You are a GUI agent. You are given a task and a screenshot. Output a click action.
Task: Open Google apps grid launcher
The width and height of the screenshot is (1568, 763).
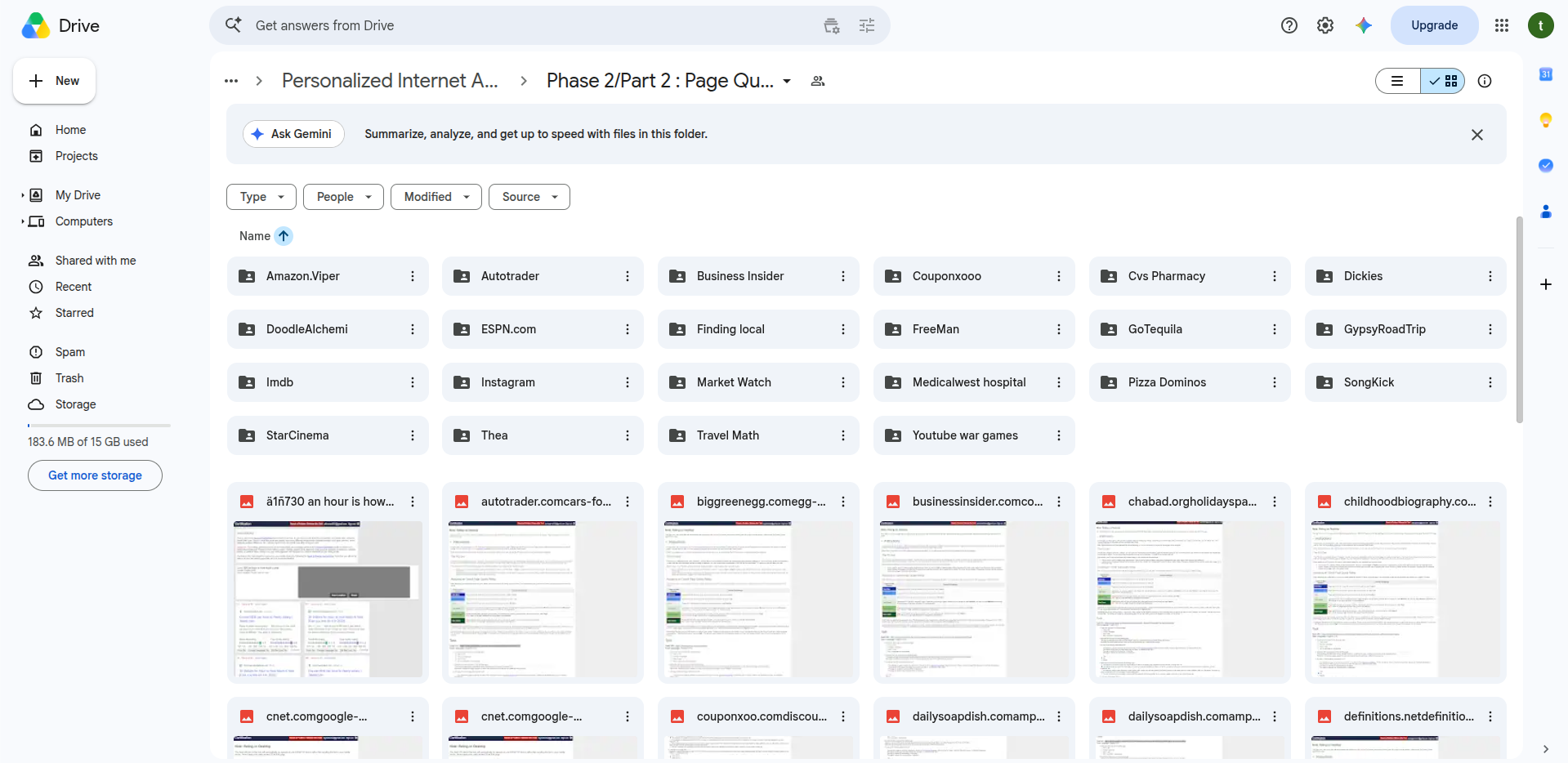click(x=1502, y=25)
